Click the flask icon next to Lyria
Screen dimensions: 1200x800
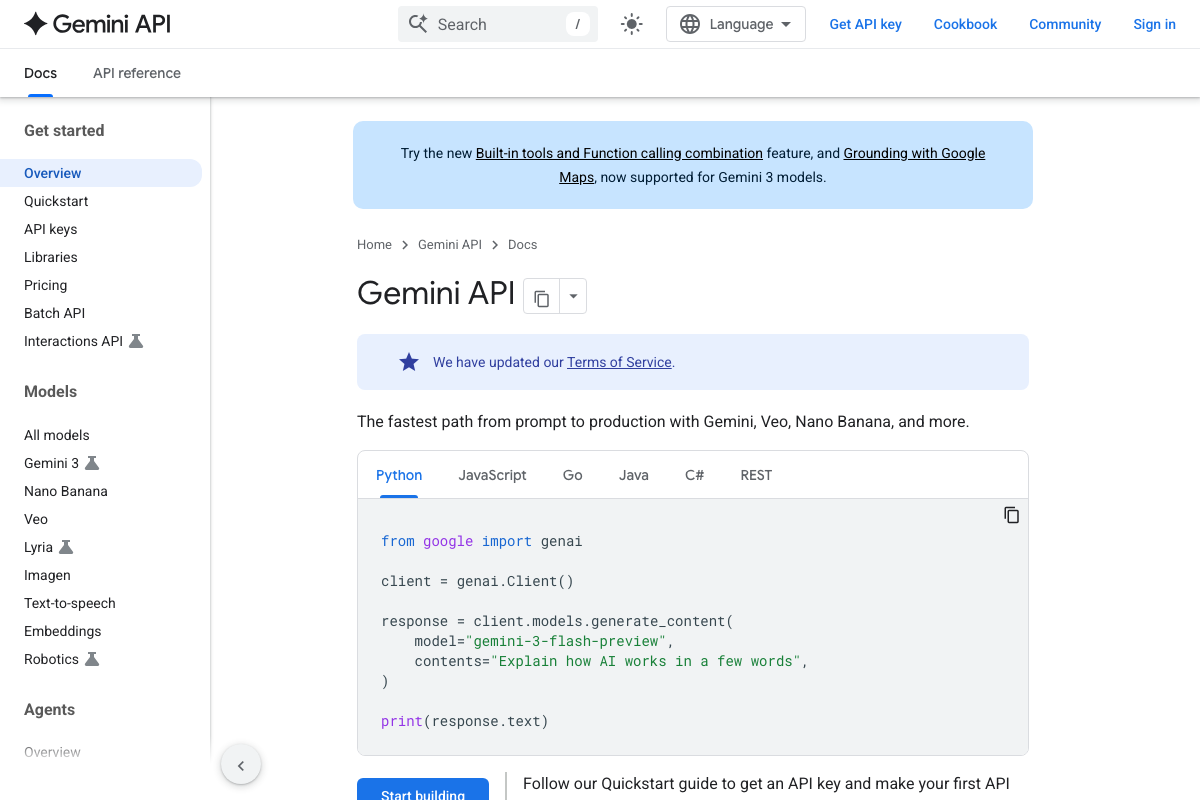coord(66,547)
